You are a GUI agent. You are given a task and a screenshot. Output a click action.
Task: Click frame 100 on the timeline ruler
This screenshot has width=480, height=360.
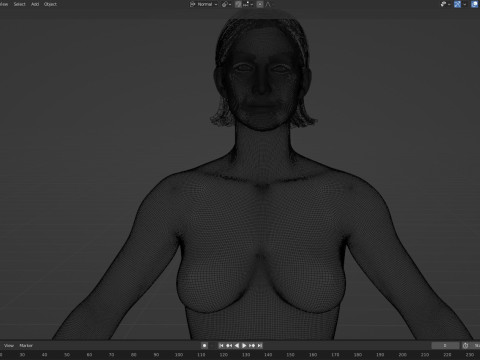click(179, 355)
